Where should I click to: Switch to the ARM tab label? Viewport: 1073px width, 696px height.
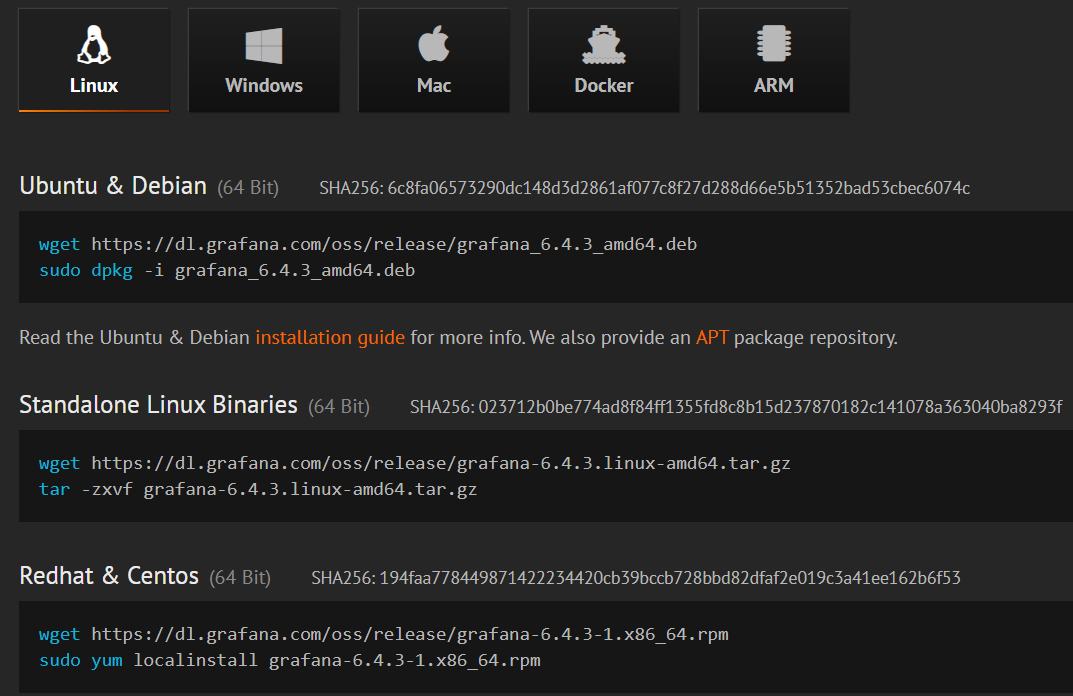[x=774, y=86]
